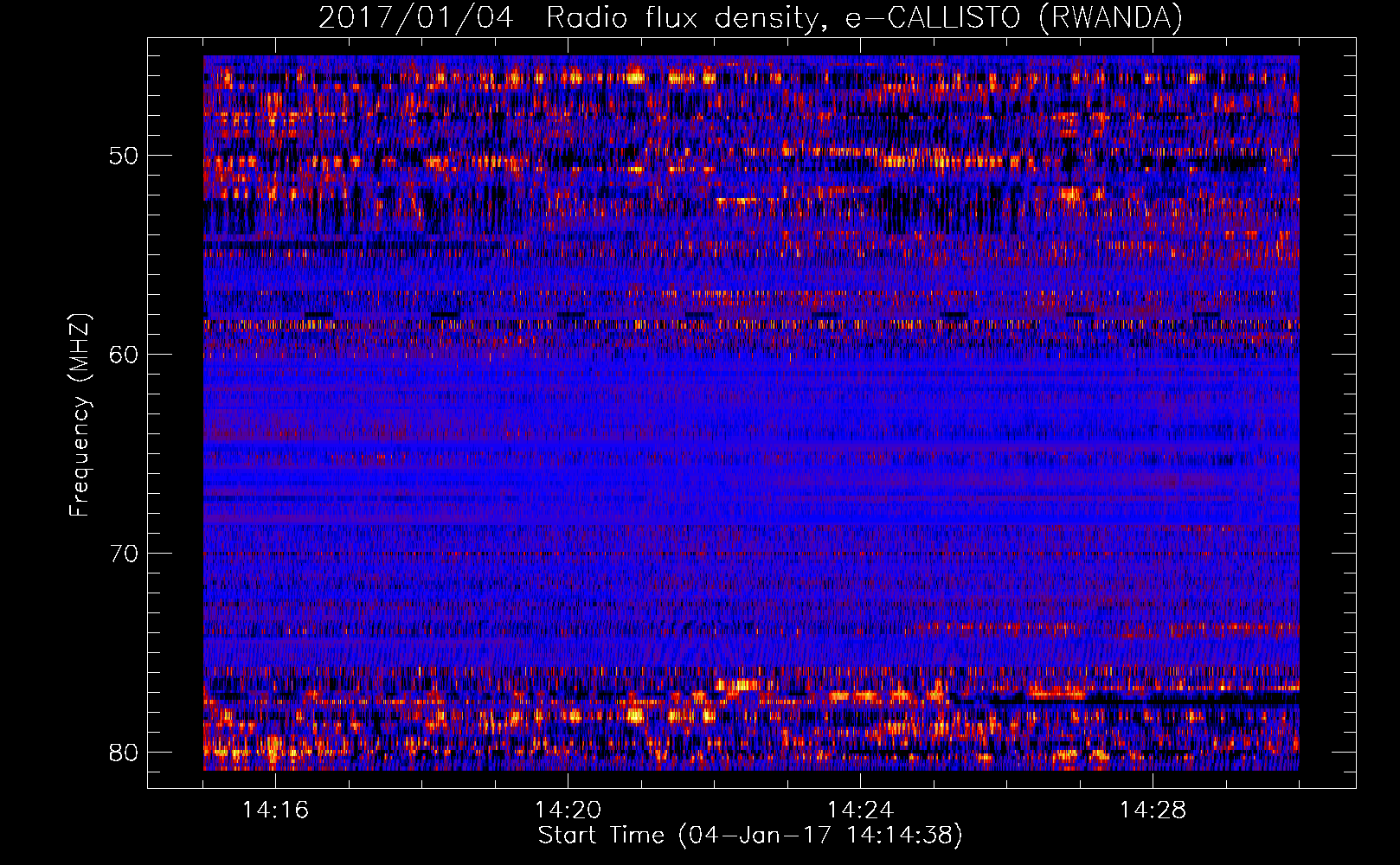This screenshot has width=1400, height=865.
Task: Click the 'Start Time (04-Jan-17 14:14:38)' label
Action: (x=750, y=836)
